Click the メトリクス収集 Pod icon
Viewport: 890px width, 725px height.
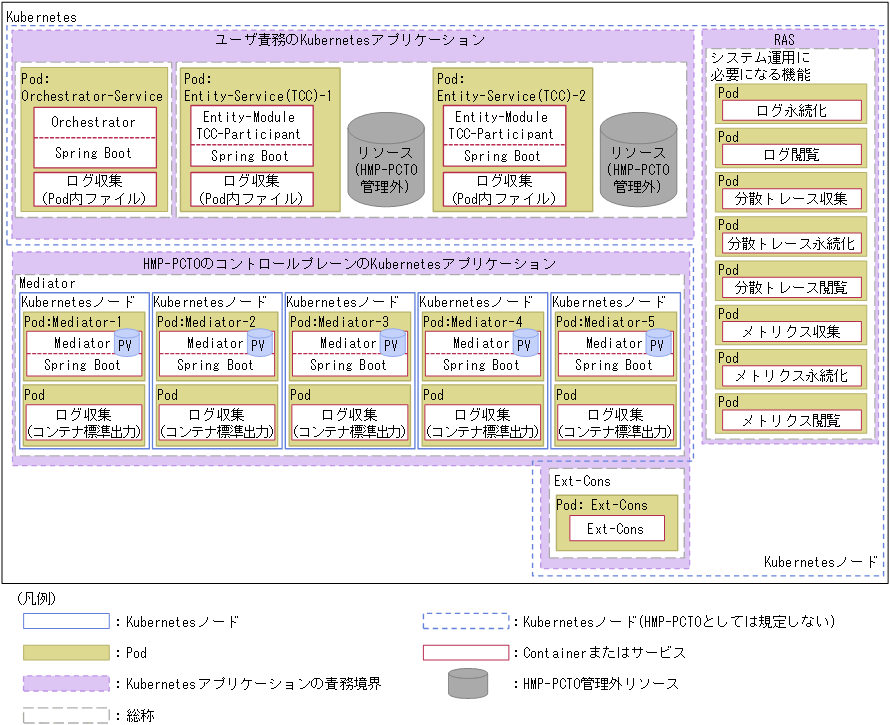792,330
